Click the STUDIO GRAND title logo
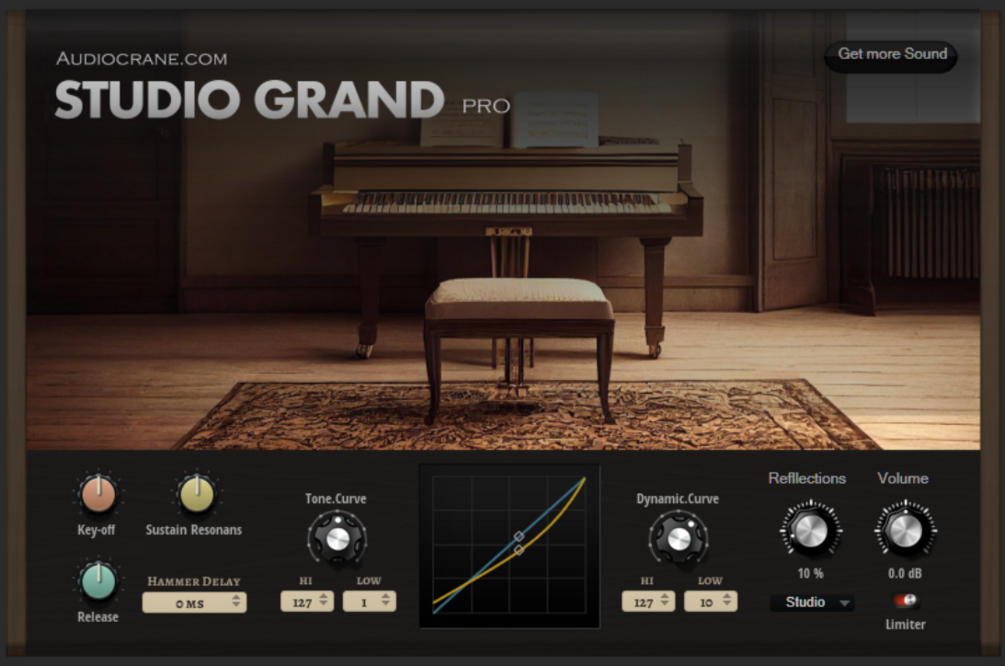The width and height of the screenshot is (1005, 666). (249, 100)
